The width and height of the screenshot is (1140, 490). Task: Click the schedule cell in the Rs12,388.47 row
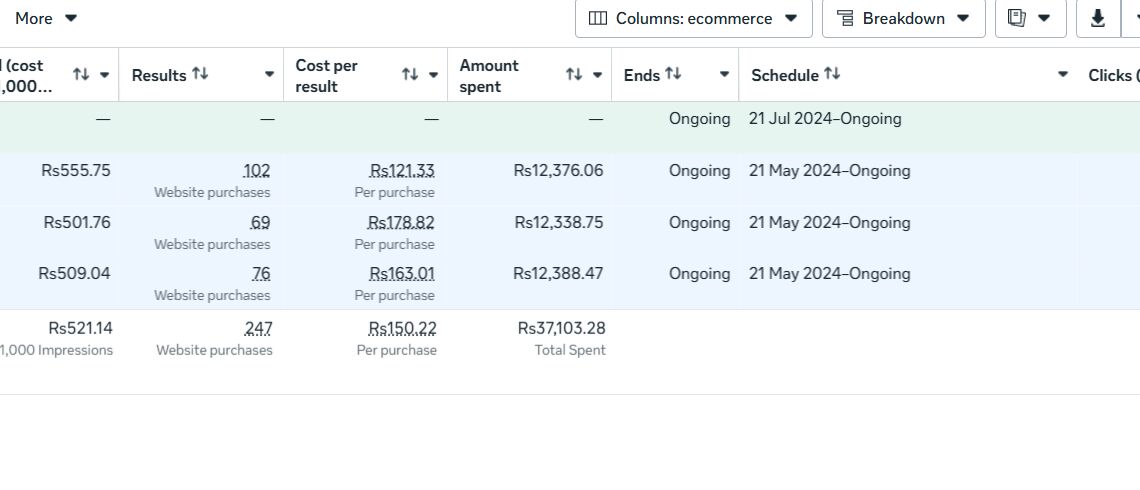tap(830, 274)
